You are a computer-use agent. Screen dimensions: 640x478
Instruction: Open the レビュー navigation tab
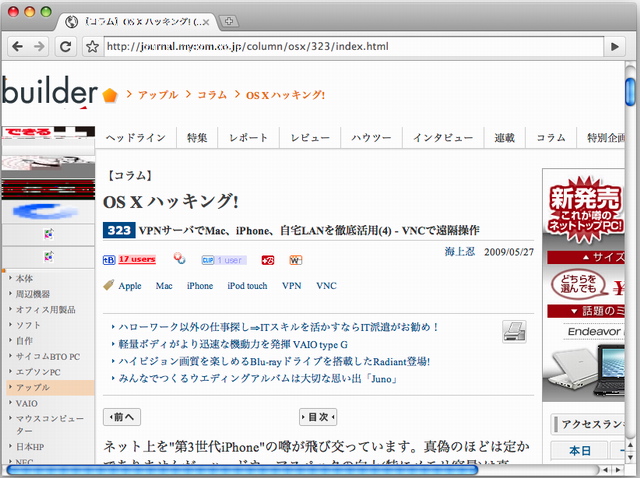click(310, 138)
